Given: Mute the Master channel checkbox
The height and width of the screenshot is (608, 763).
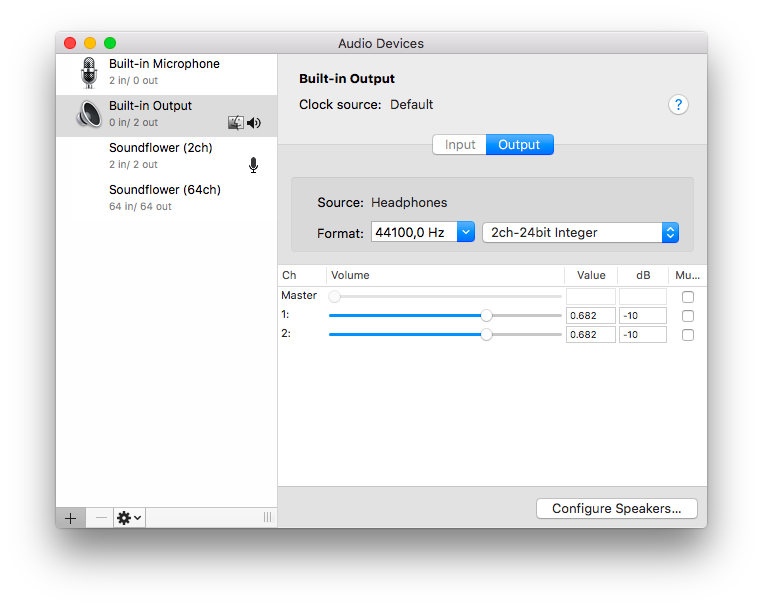Looking at the screenshot, I should [x=687, y=297].
